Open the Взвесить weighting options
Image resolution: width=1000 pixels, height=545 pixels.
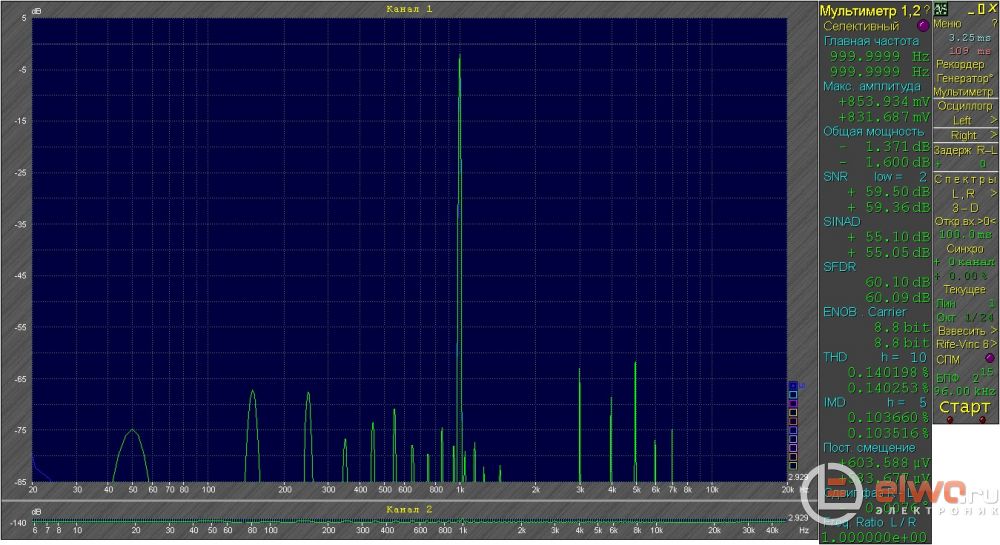click(964, 329)
